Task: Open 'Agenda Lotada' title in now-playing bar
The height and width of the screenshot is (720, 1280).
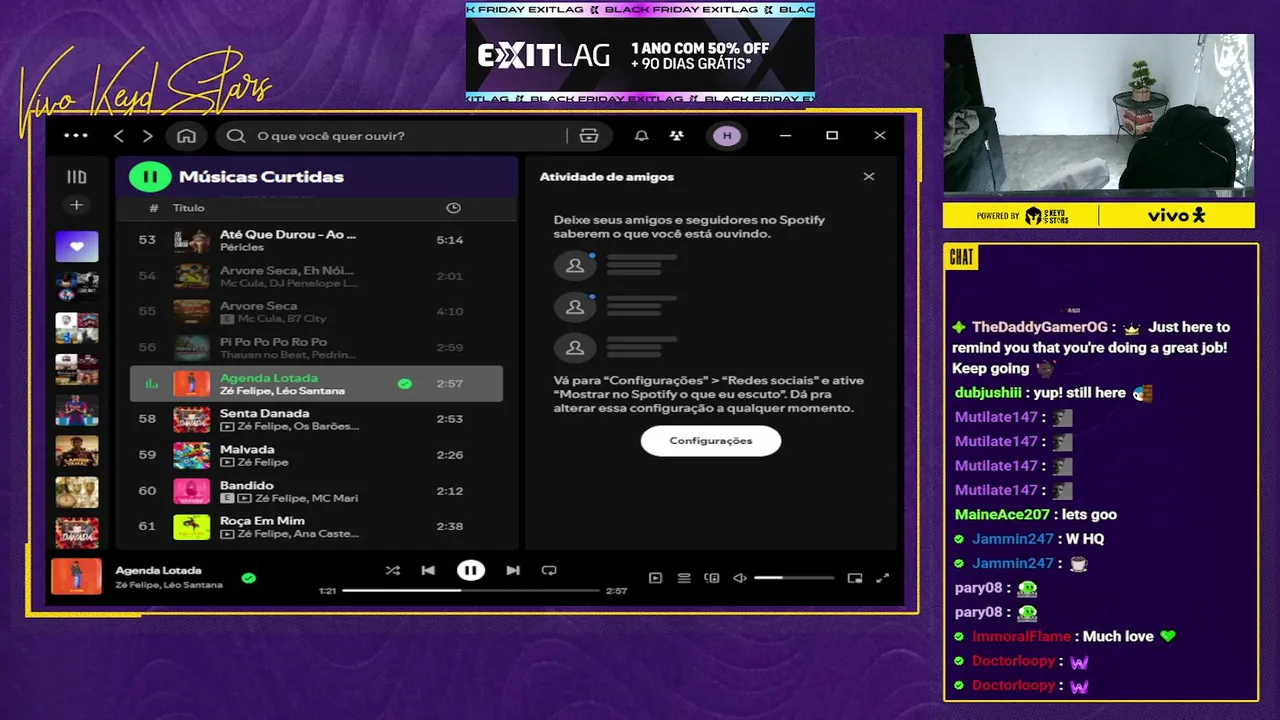Action: tap(158, 570)
